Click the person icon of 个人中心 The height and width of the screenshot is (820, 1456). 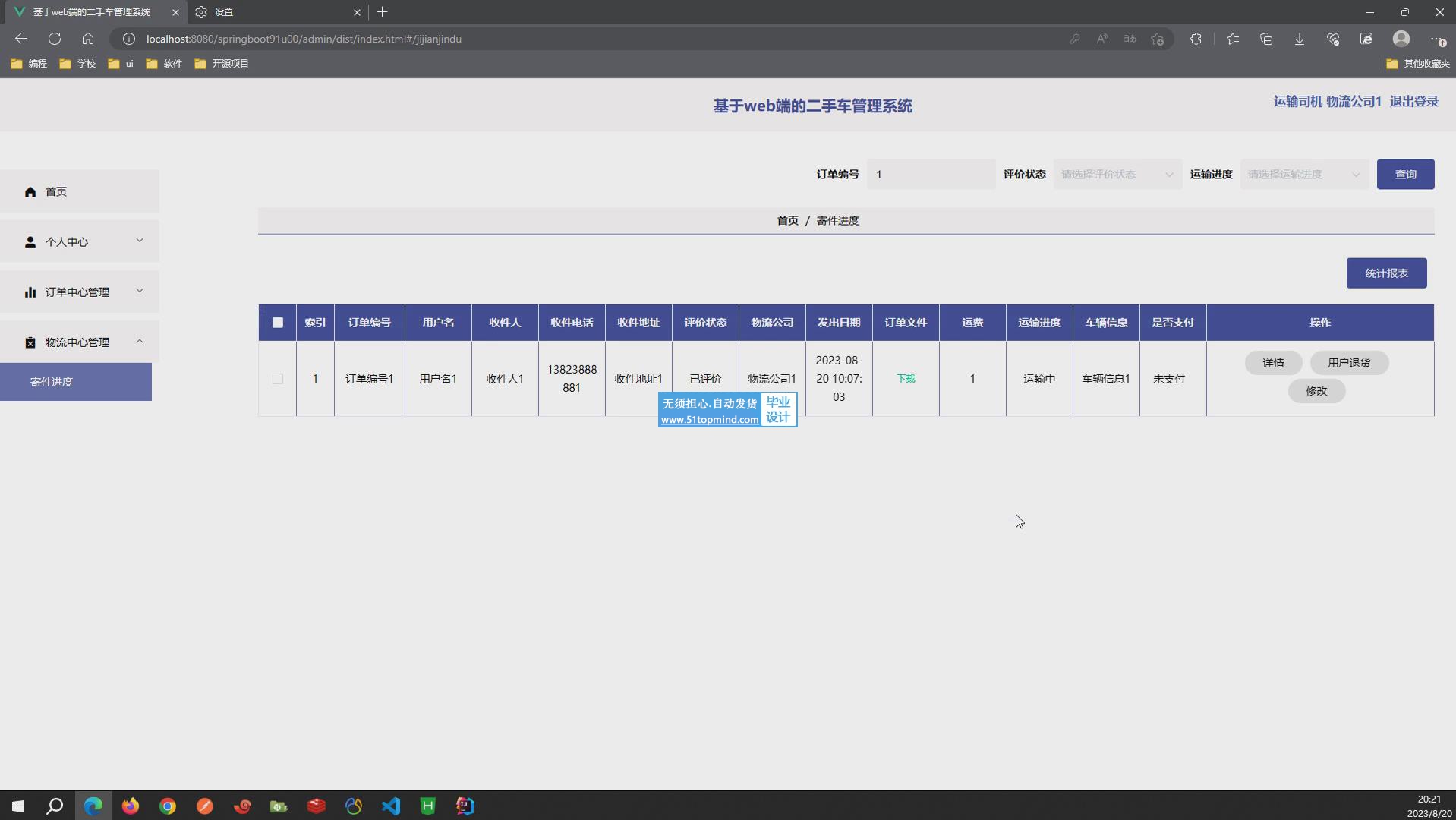(x=30, y=241)
